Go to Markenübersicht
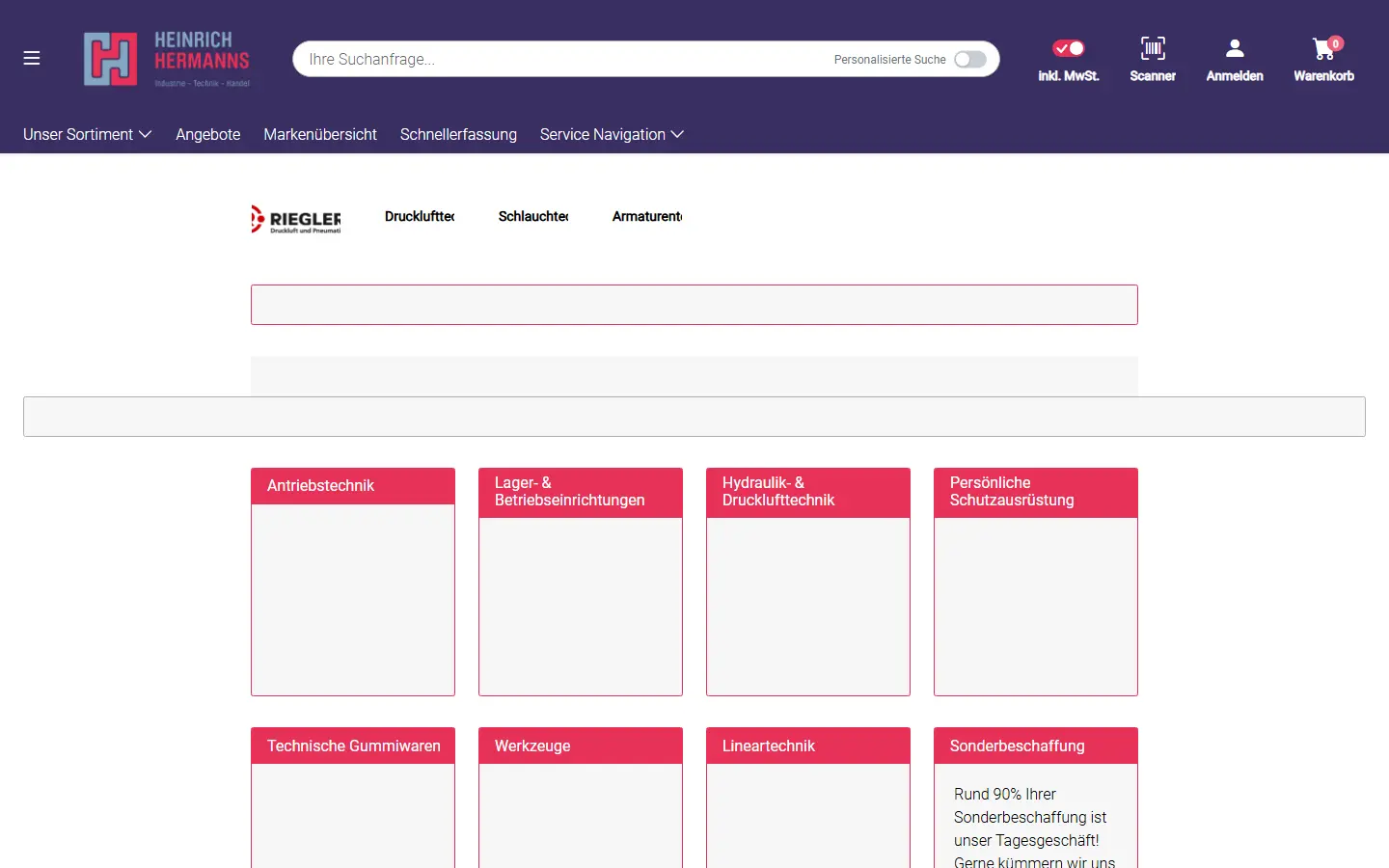The height and width of the screenshot is (868, 1389). coord(320,134)
